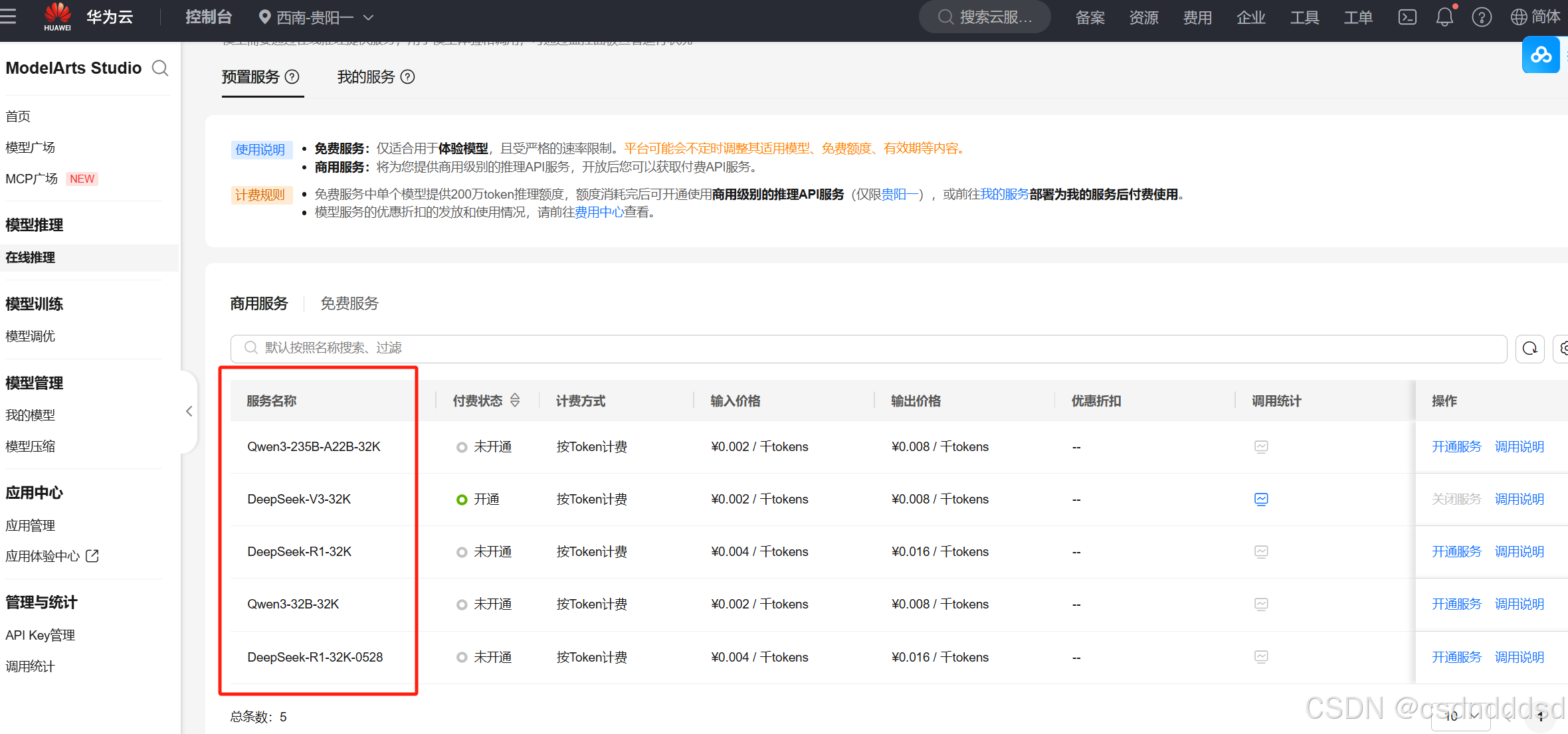The image size is (1568, 734).
Task: Click the ModelArts Studio search icon
Action: [x=160, y=68]
